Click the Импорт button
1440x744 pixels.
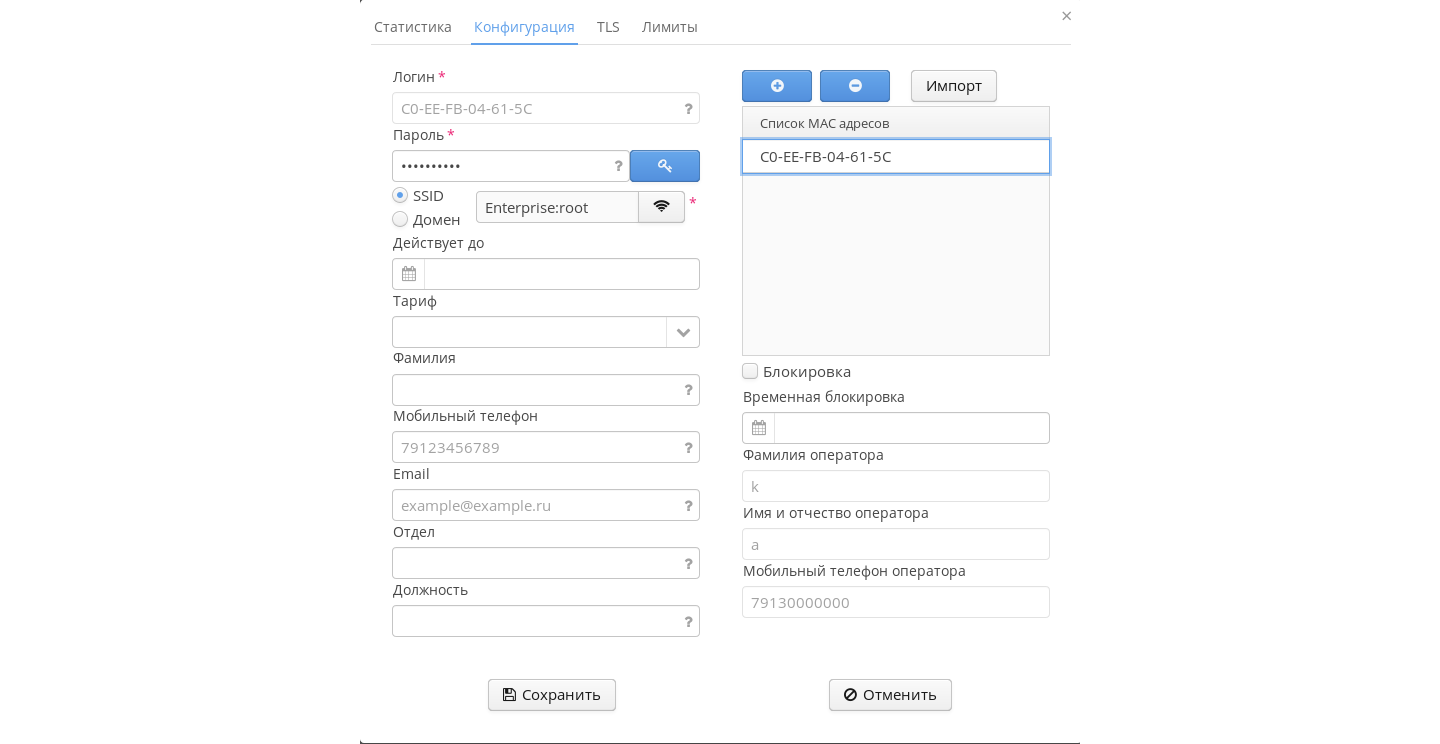tap(954, 86)
